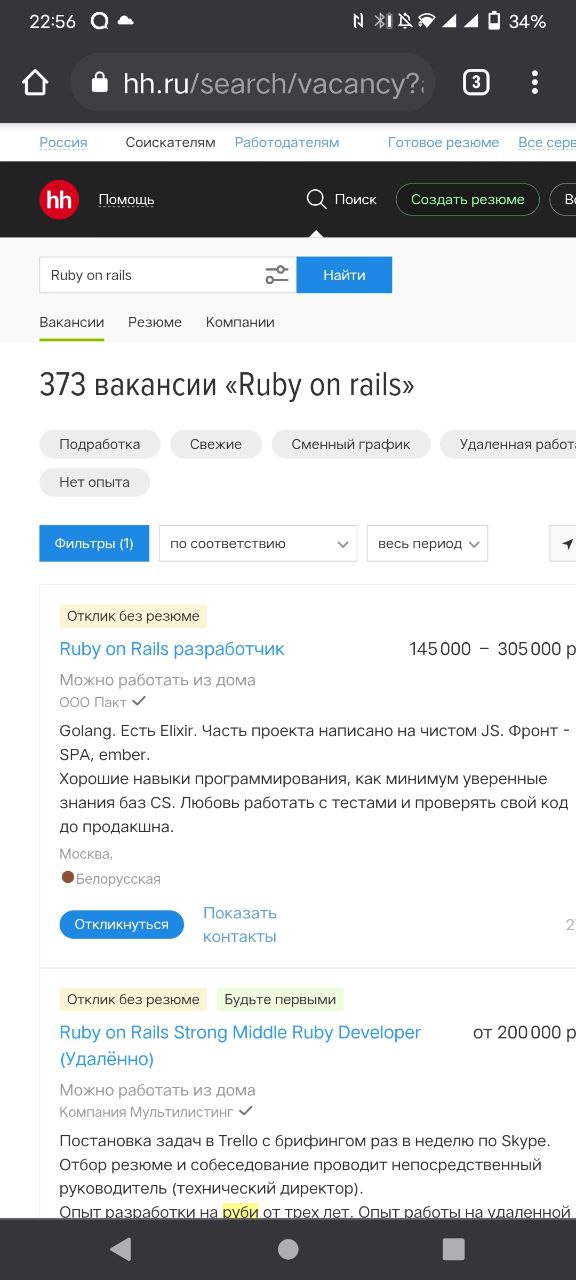576x1280 pixels.
Task: Open the Помощь link
Action: coord(126,199)
